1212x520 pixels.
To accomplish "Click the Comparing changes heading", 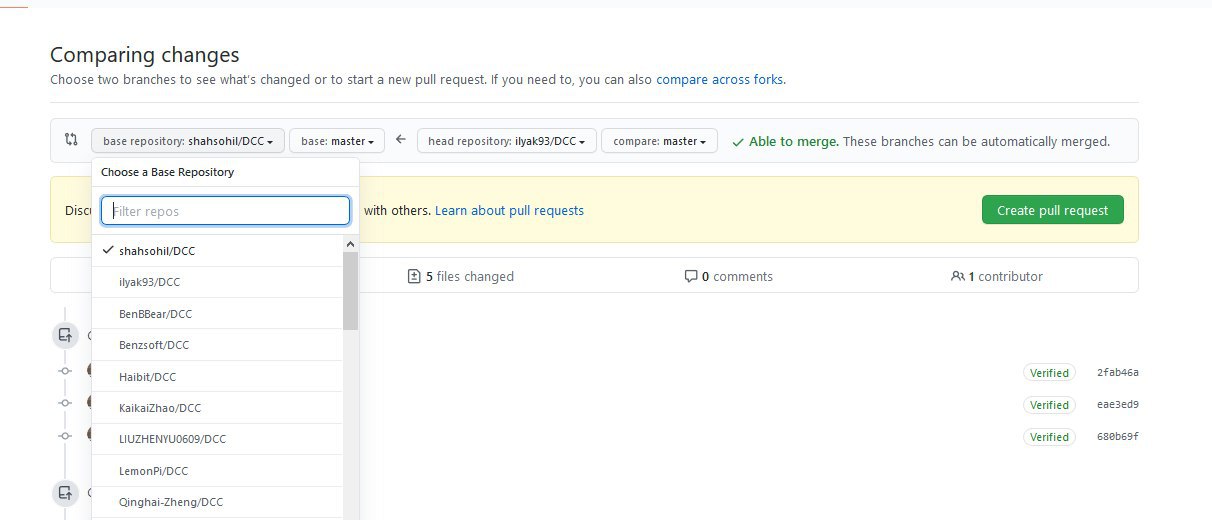I will pyautogui.click(x=145, y=55).
